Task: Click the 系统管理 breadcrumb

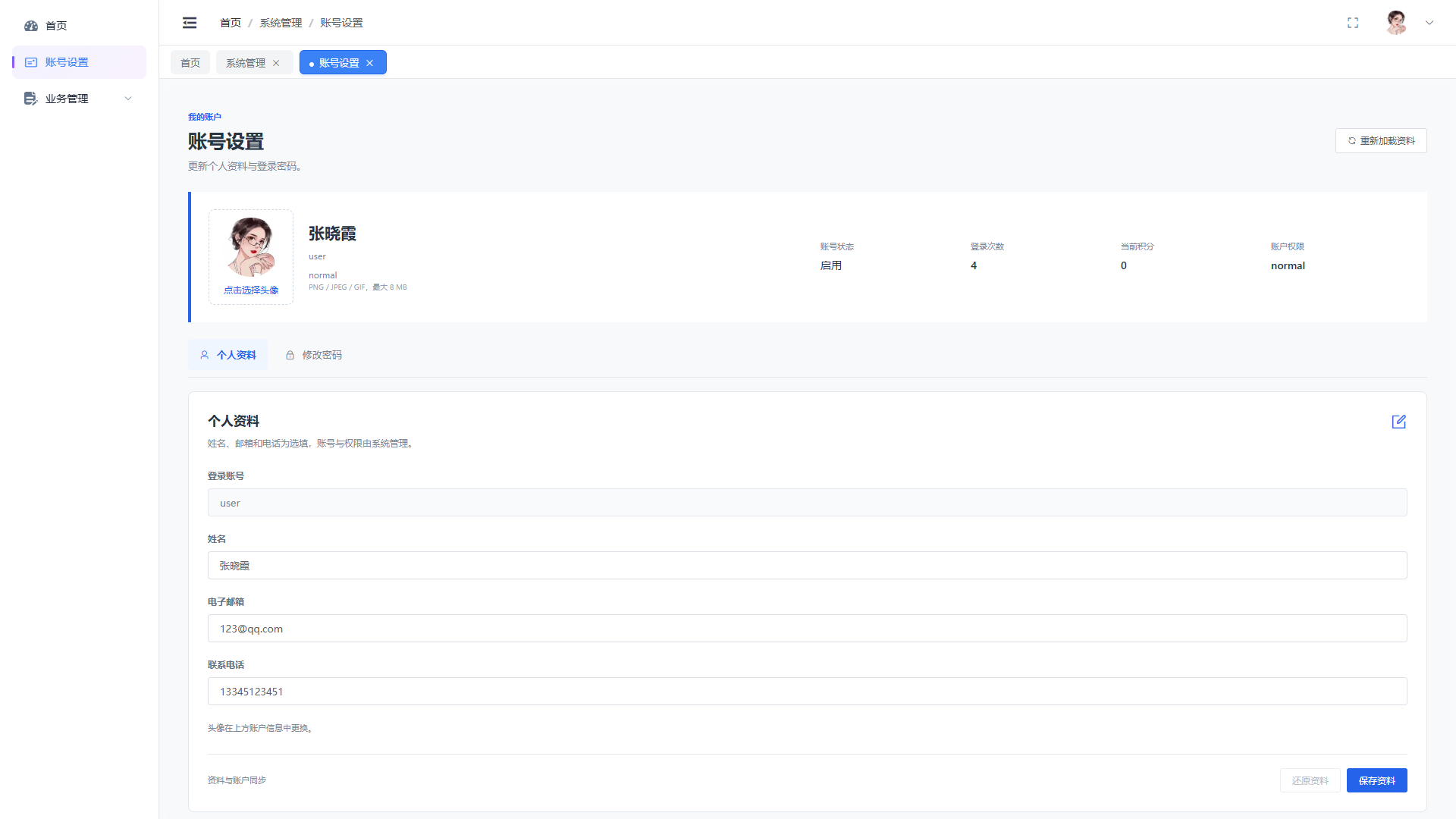Action: coord(281,23)
